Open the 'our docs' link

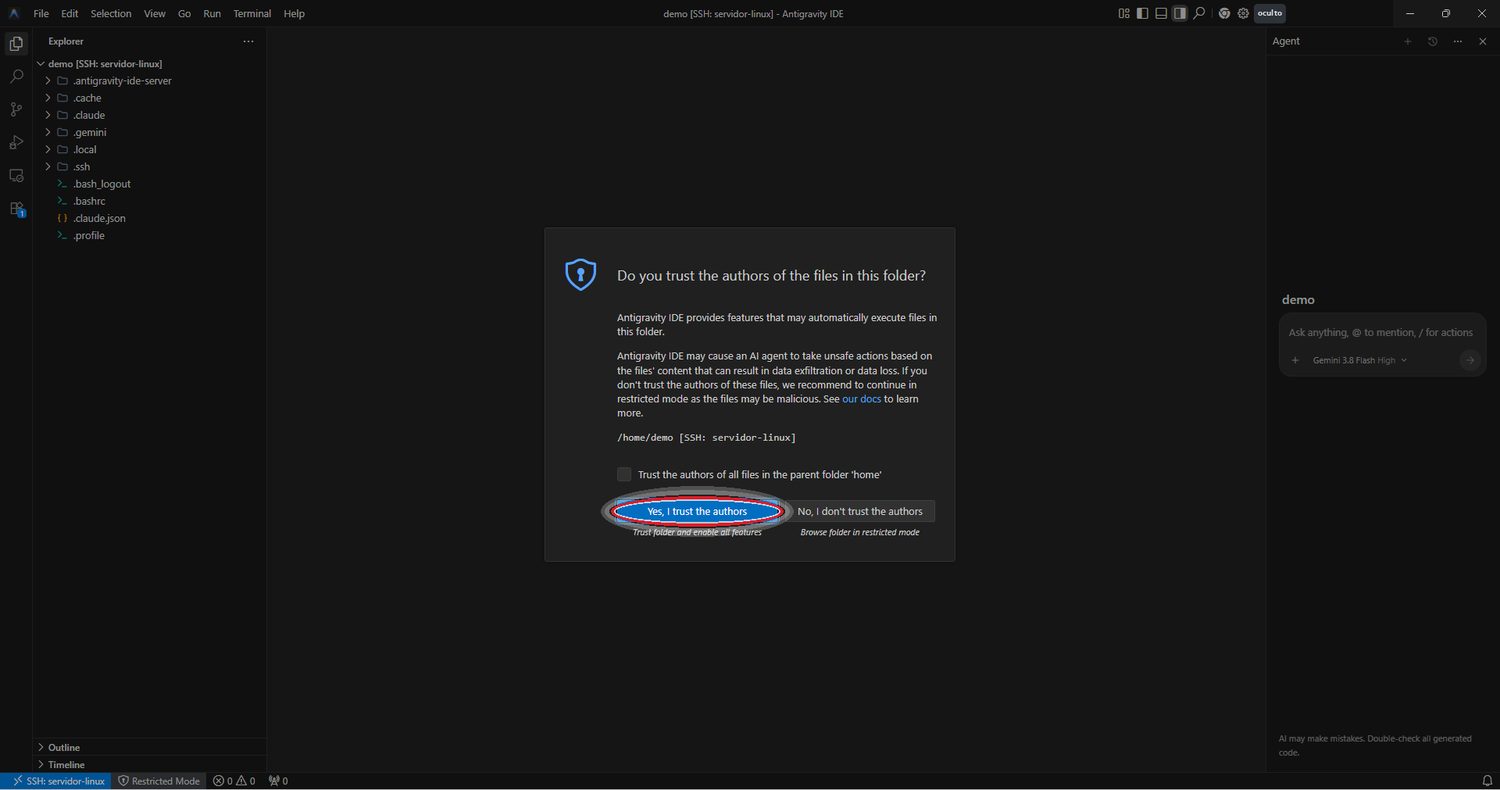point(861,399)
